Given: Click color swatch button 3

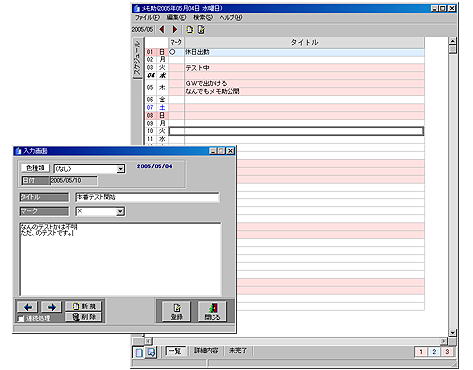Looking at the screenshot, I should coord(447,352).
